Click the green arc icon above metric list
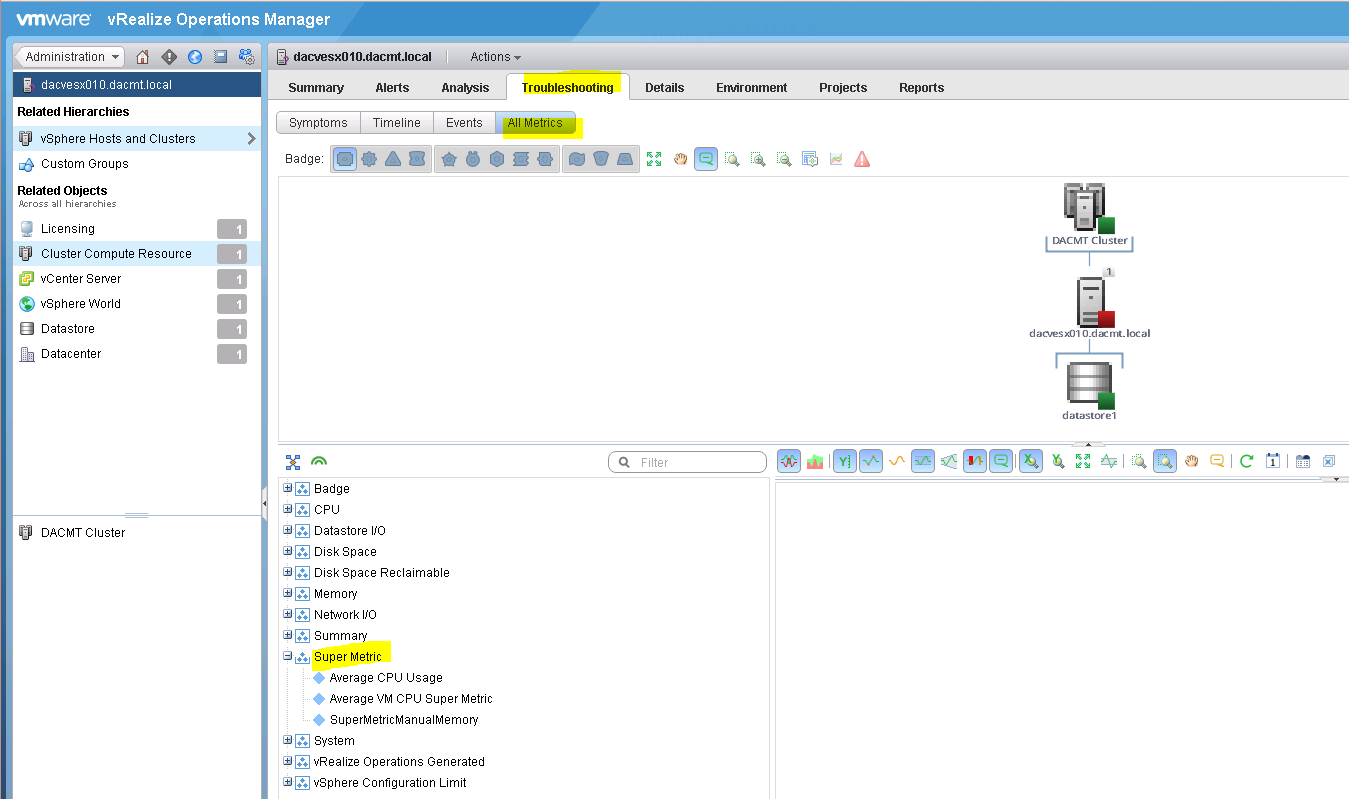This screenshot has height=799, width=1349. click(319, 462)
